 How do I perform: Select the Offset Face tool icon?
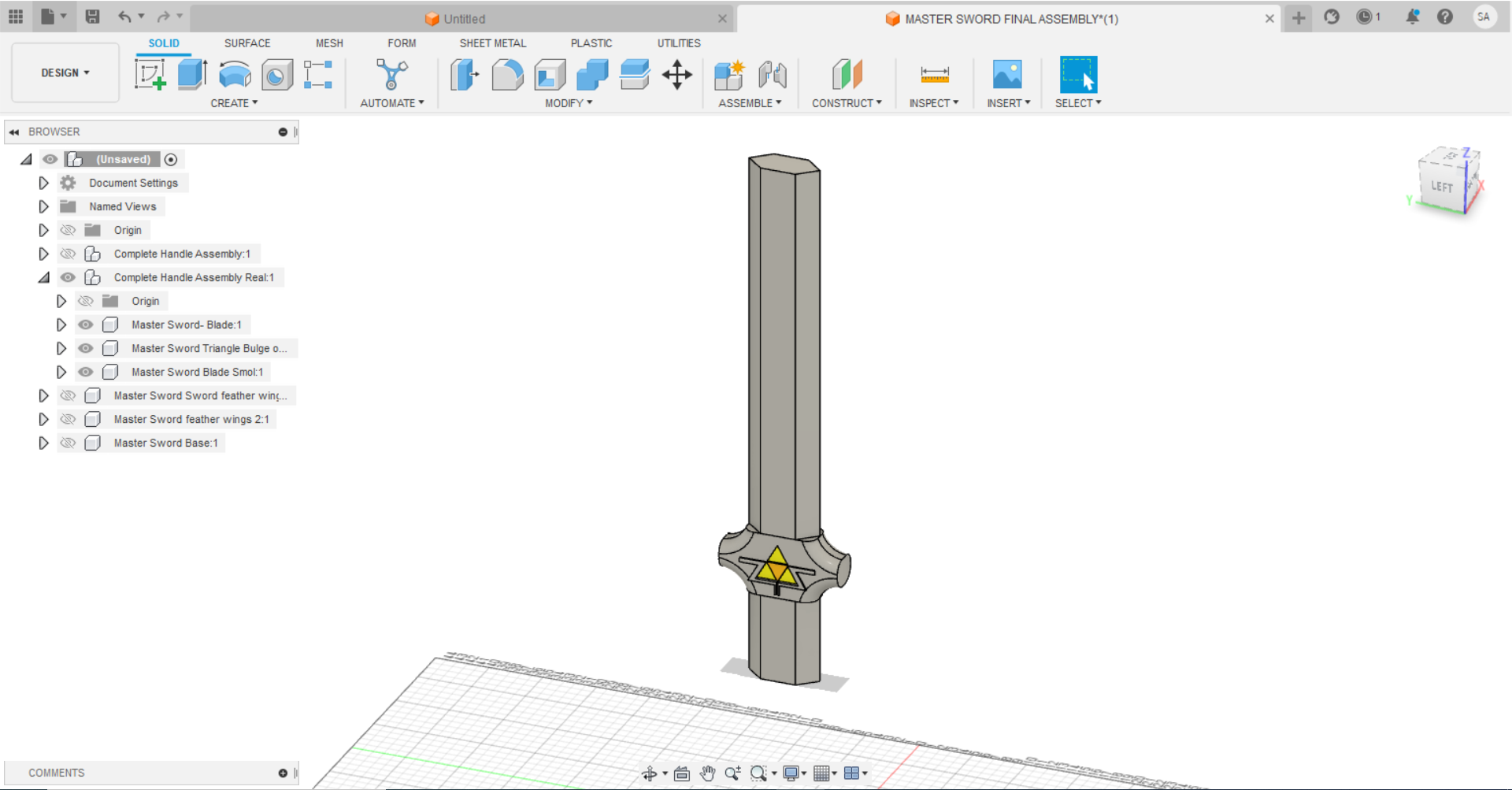click(635, 75)
